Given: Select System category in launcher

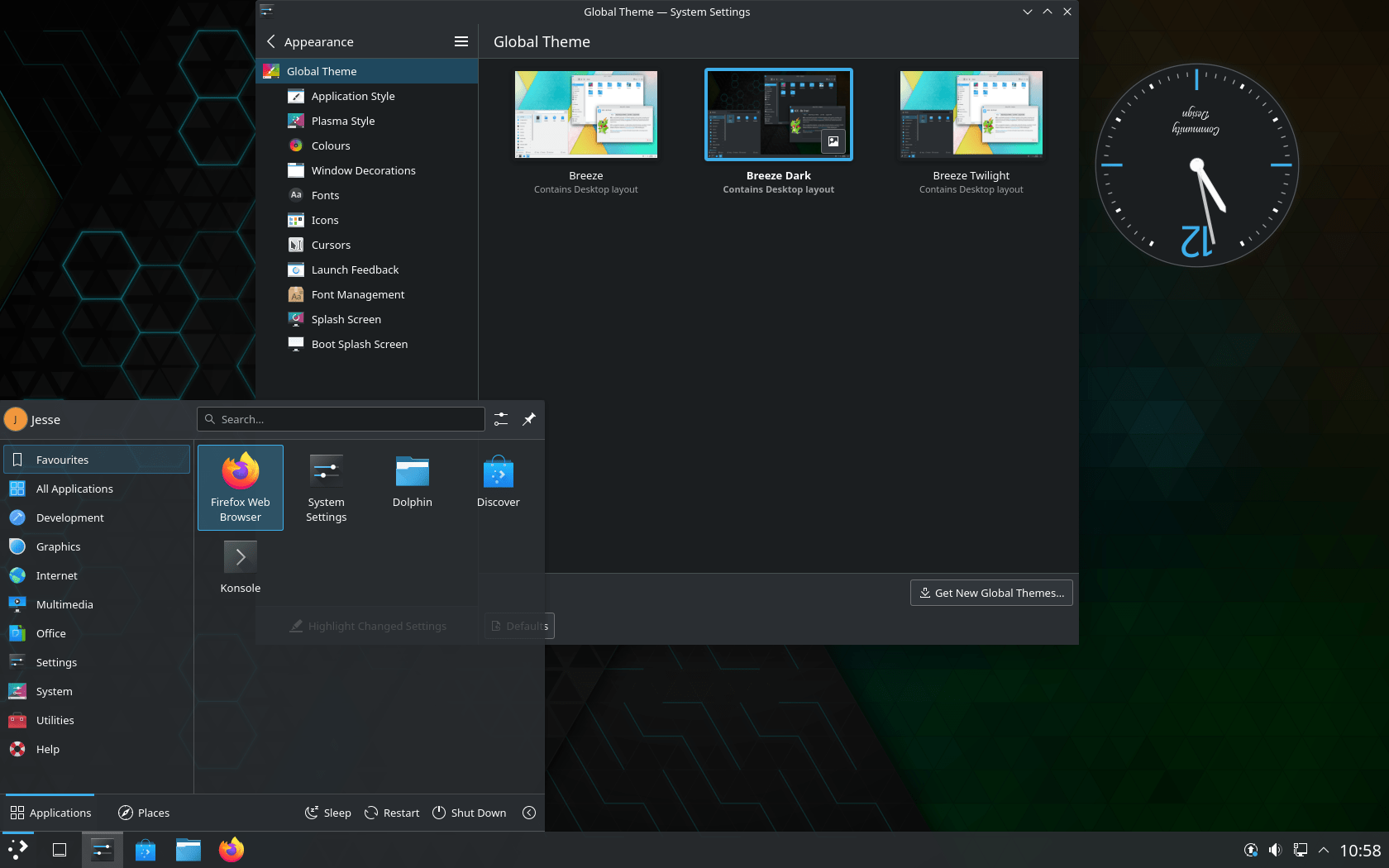Looking at the screenshot, I should tap(97, 691).
